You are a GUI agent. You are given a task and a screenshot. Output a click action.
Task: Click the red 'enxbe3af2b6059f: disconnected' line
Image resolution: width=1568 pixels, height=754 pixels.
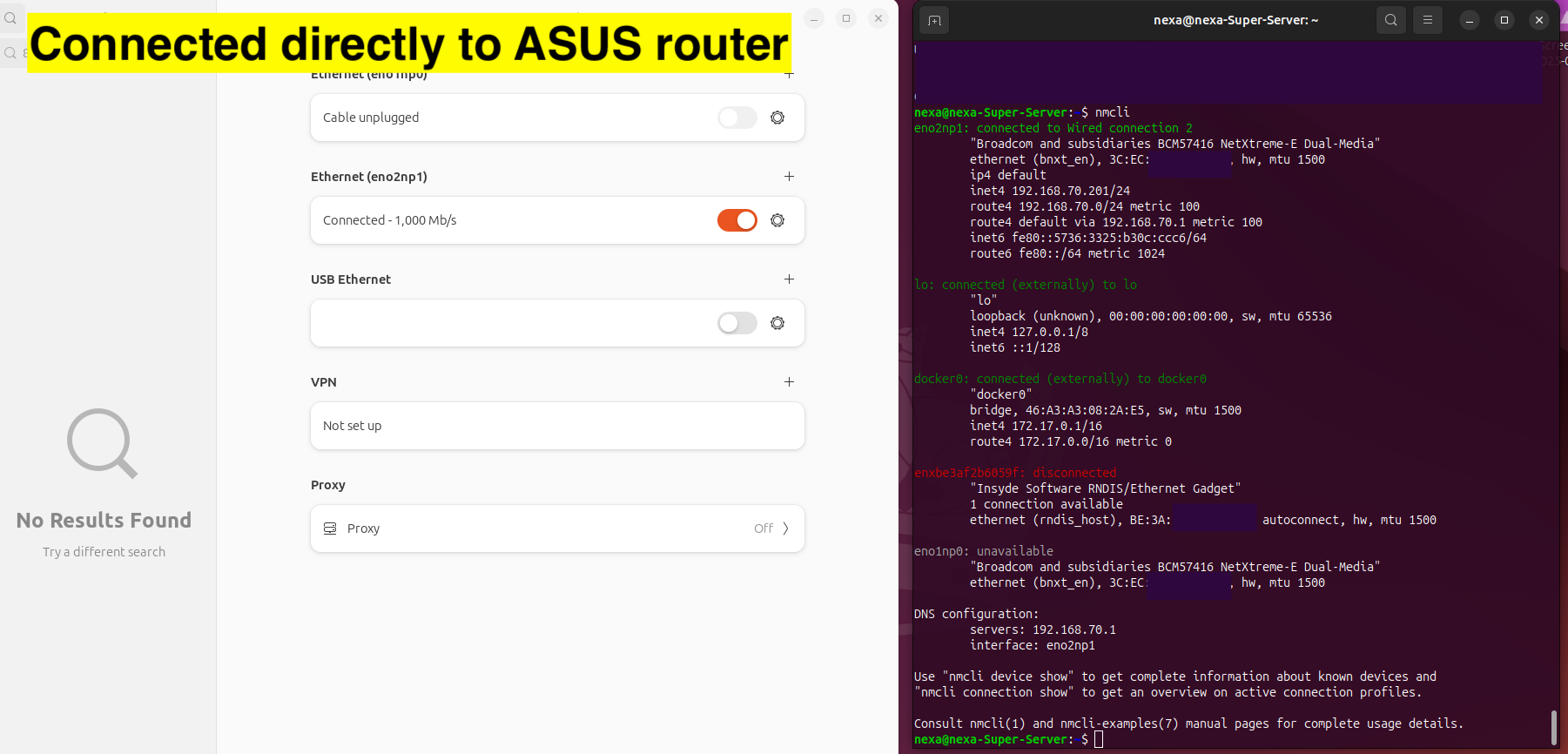[1015, 473]
